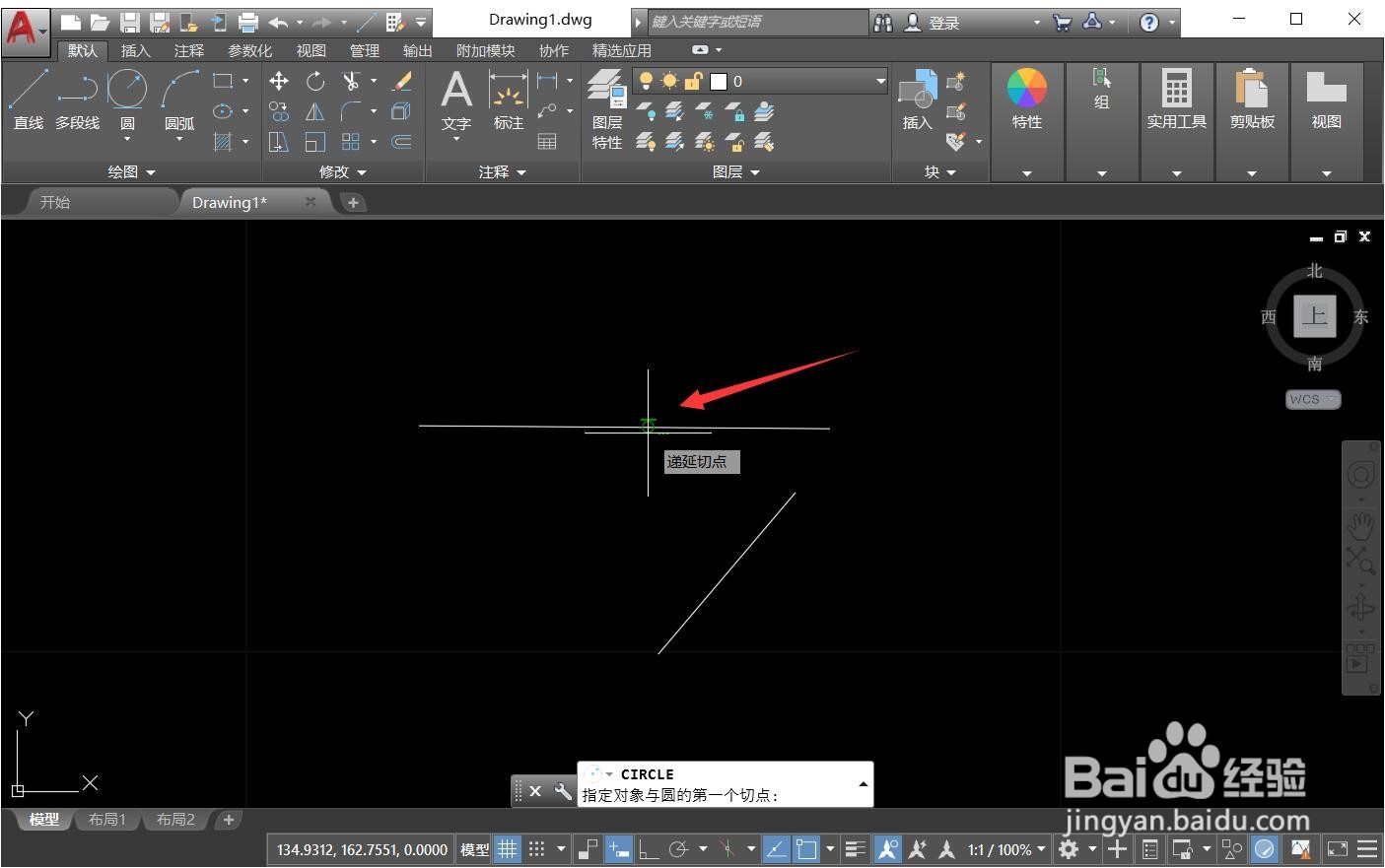Open the layer 0 dropdown list
1385x868 pixels.
pyautogui.click(x=880, y=81)
